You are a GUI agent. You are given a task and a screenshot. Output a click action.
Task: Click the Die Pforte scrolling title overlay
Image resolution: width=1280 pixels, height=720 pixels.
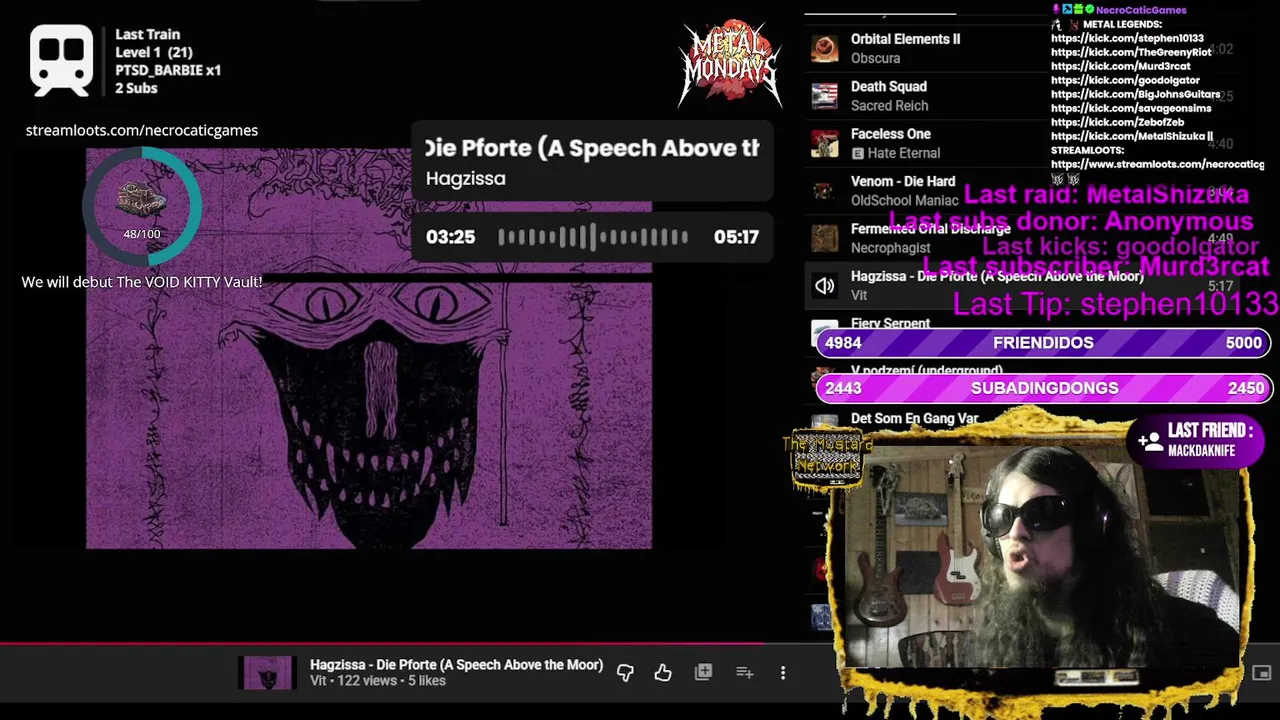(592, 148)
